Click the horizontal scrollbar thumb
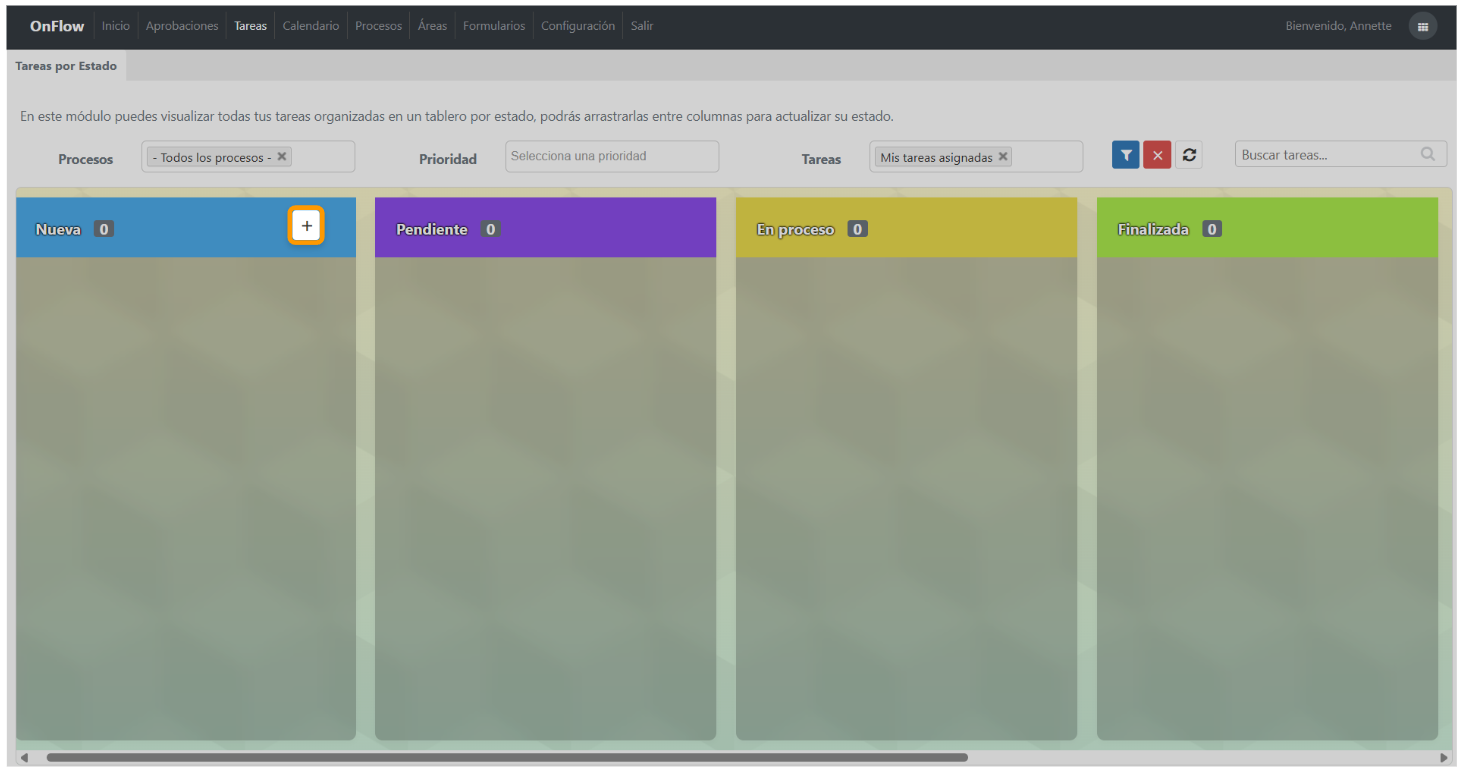This screenshot has width=1460, height=776. 507,757
